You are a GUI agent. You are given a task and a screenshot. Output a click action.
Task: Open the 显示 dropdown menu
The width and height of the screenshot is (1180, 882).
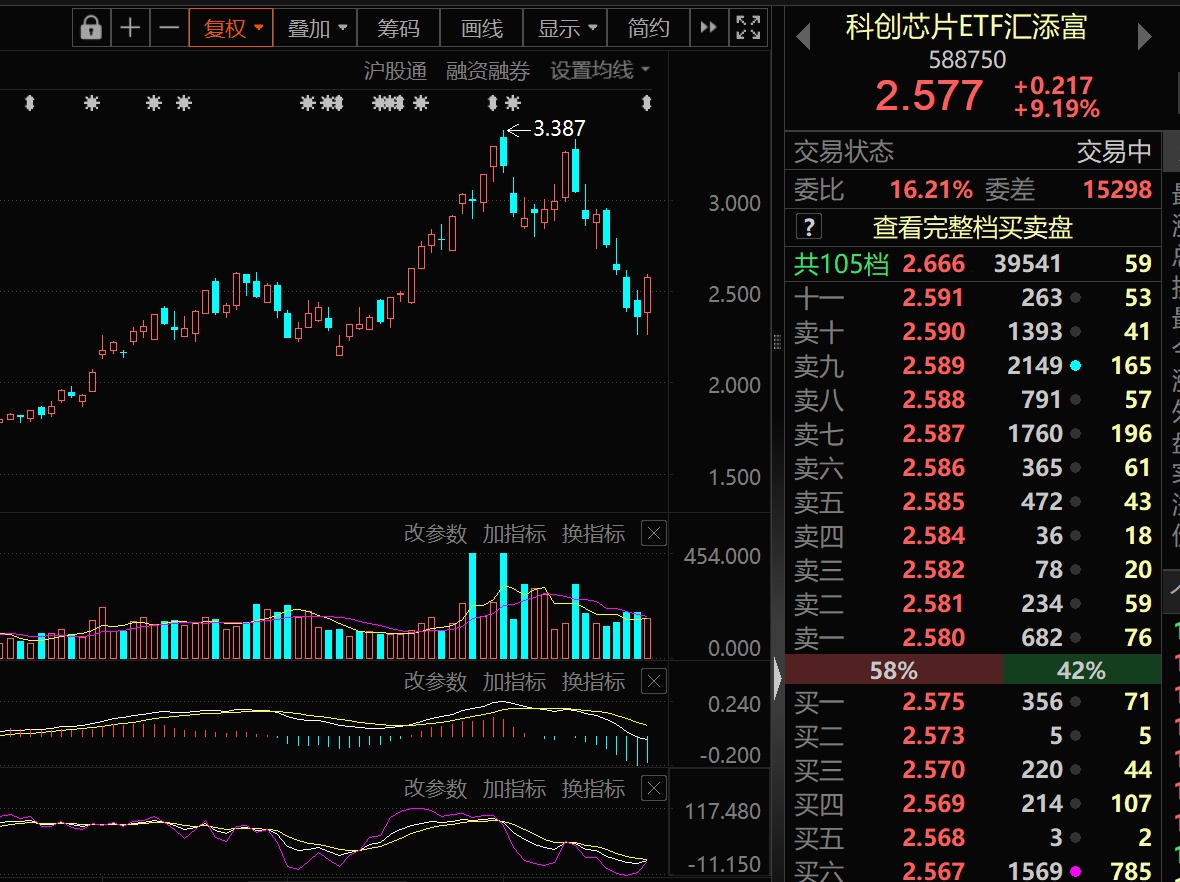(564, 29)
